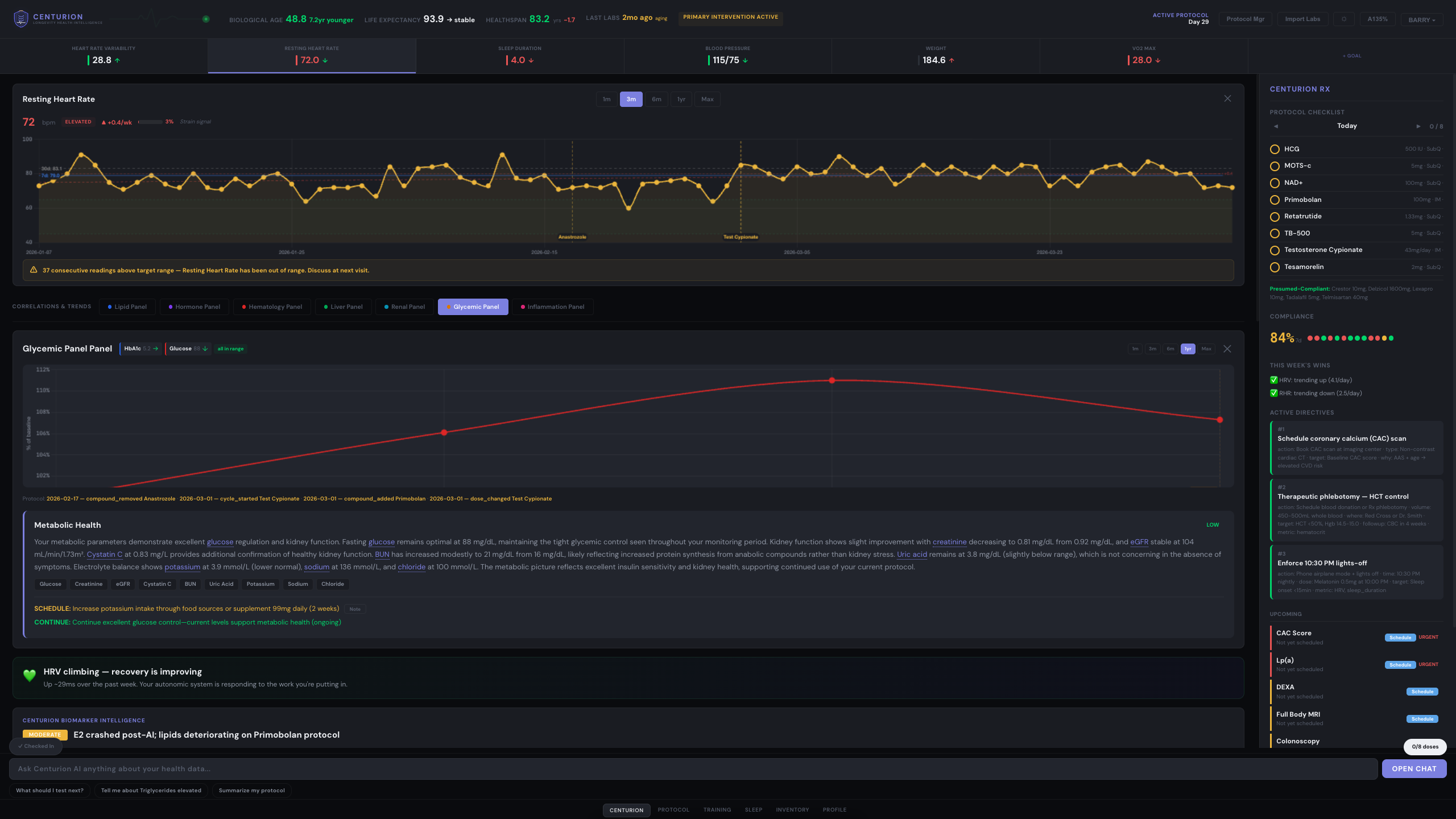This screenshot has width=1456, height=819.
Task: Click the warning triangle alert icon
Action: point(34,270)
